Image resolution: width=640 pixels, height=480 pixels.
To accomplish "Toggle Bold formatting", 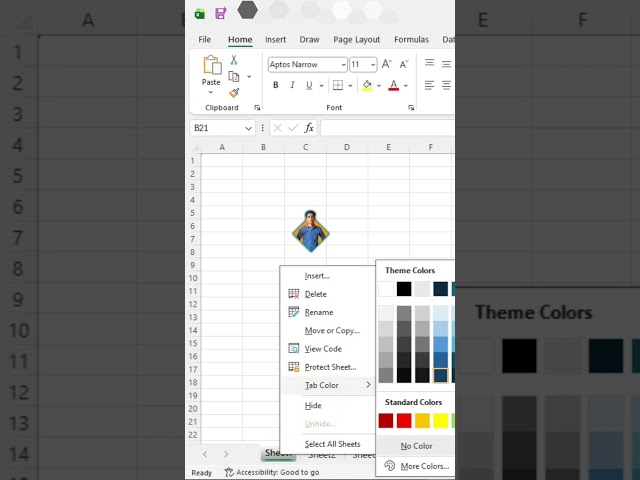I will (x=276, y=85).
